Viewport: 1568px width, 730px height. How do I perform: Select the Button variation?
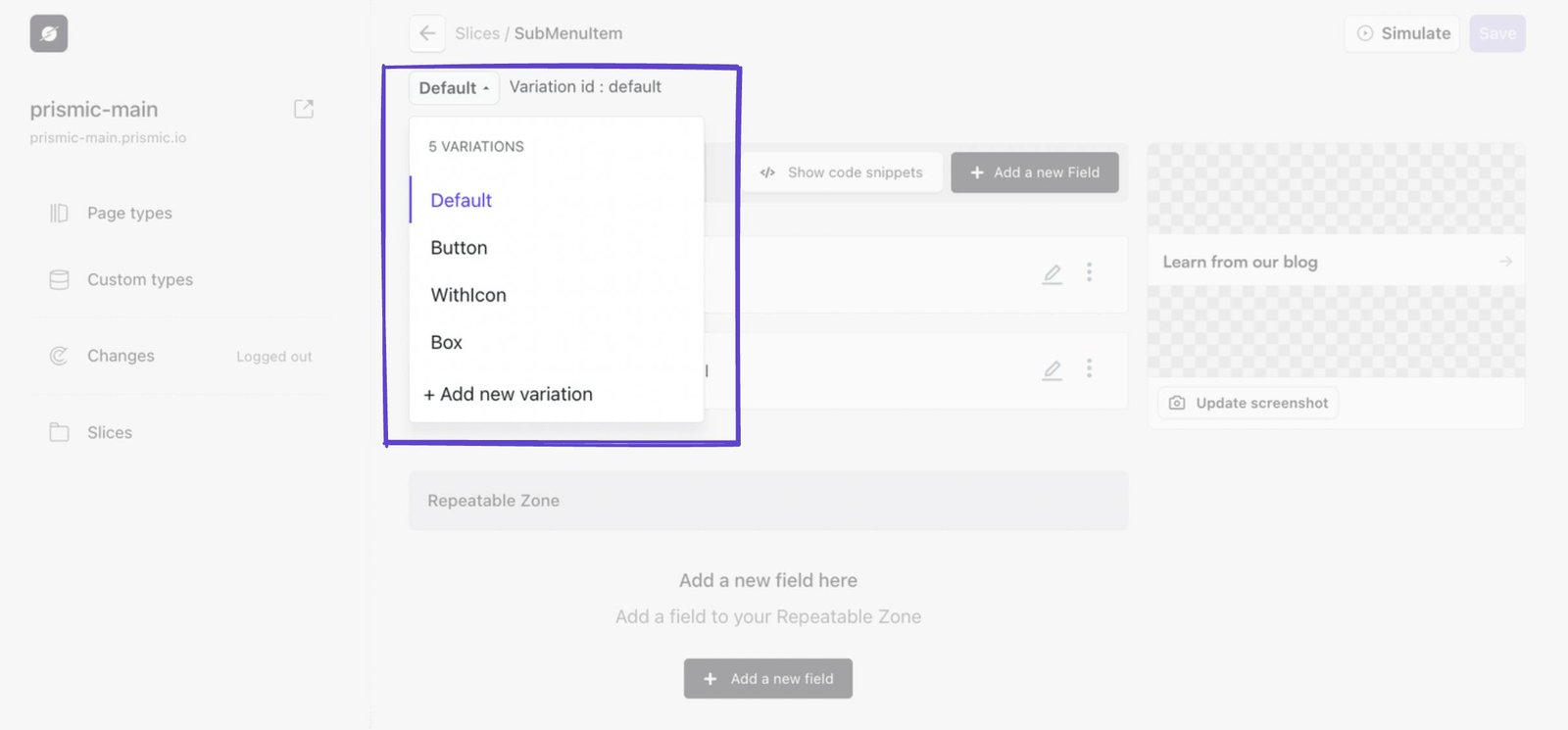click(459, 248)
